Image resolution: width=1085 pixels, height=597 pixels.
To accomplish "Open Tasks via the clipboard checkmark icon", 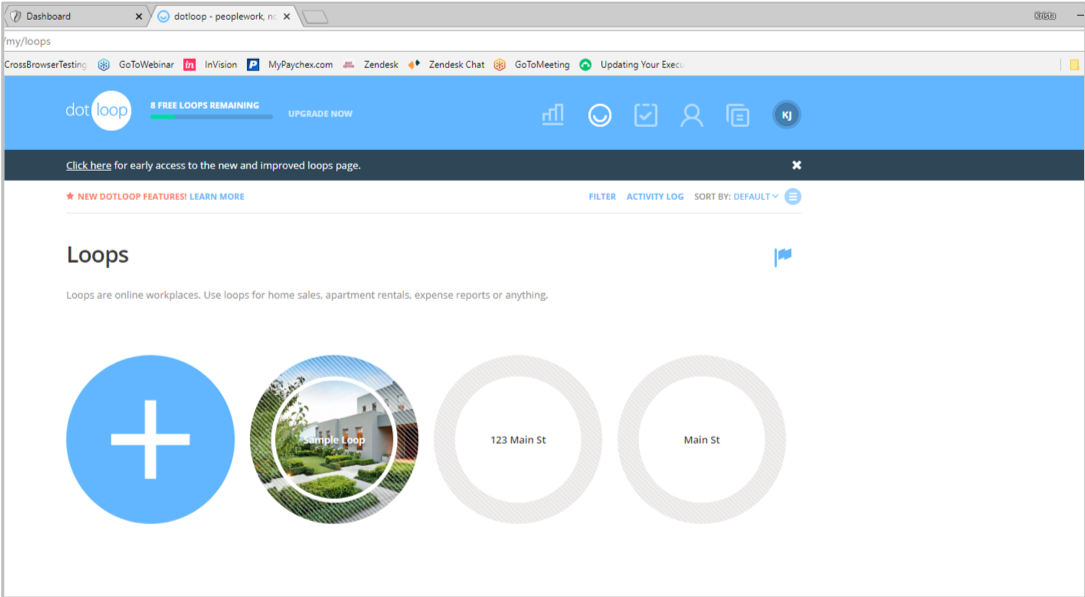I will pyautogui.click(x=645, y=114).
